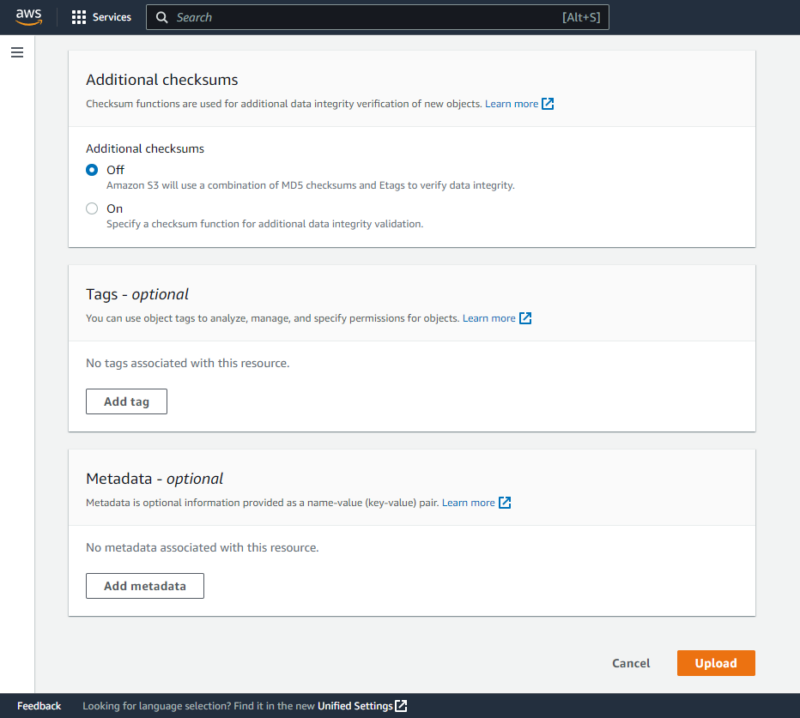The width and height of the screenshot is (800, 718).
Task: Open the Unified Settings link
Action: point(356,705)
